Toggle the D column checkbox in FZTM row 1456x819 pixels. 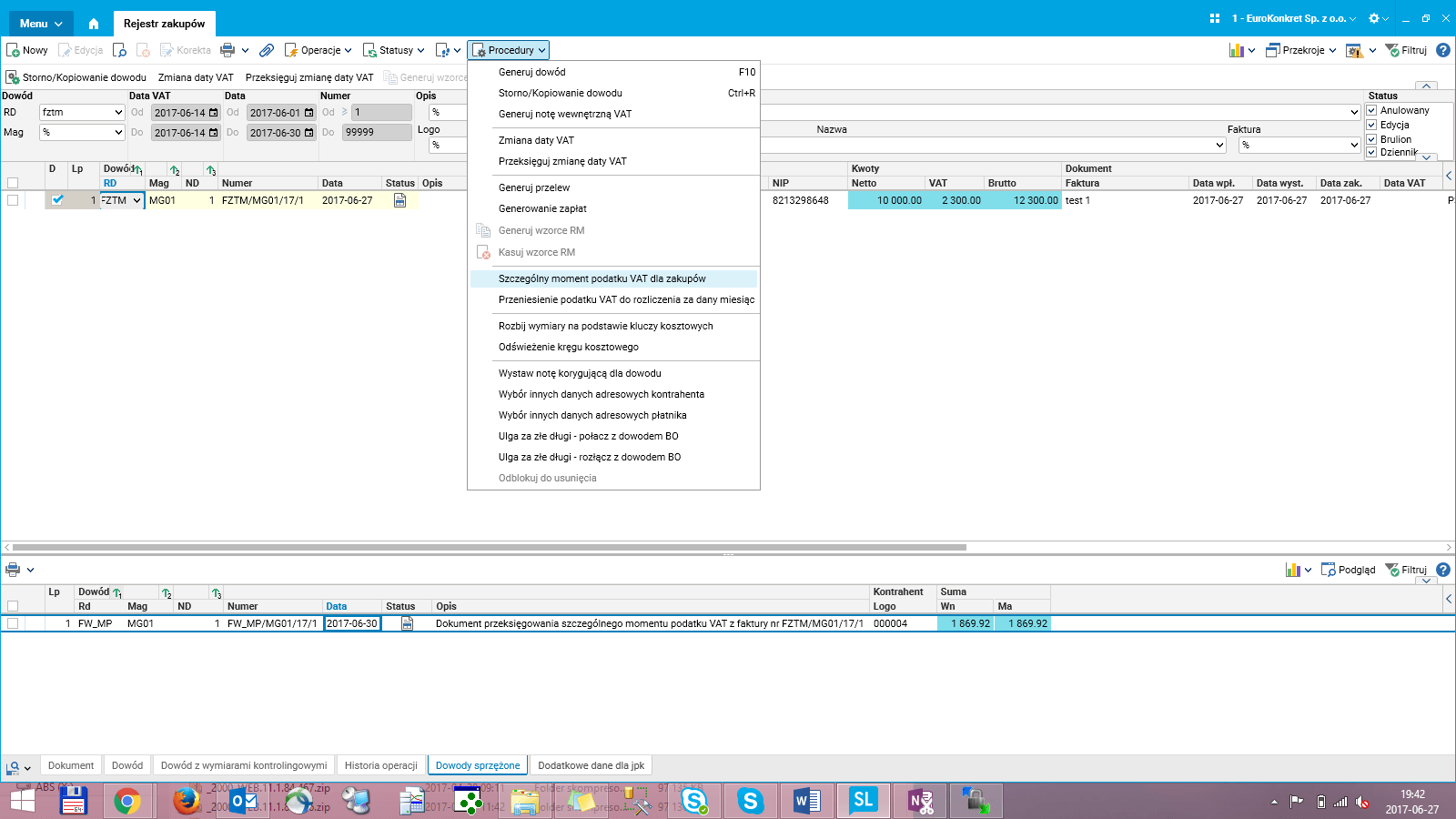[57, 200]
